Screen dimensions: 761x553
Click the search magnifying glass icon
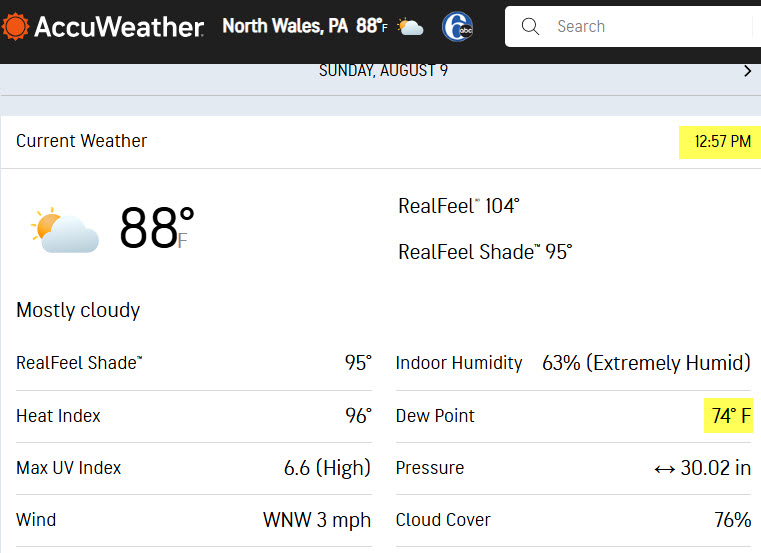coord(530,26)
